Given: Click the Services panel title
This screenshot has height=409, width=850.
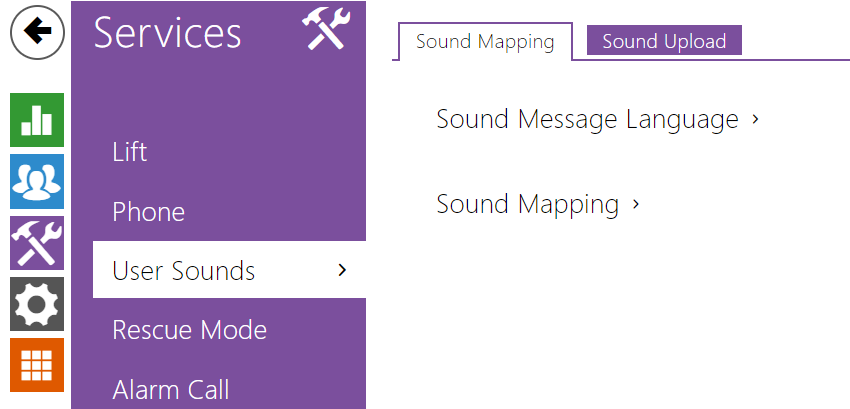Looking at the screenshot, I should 168,33.
